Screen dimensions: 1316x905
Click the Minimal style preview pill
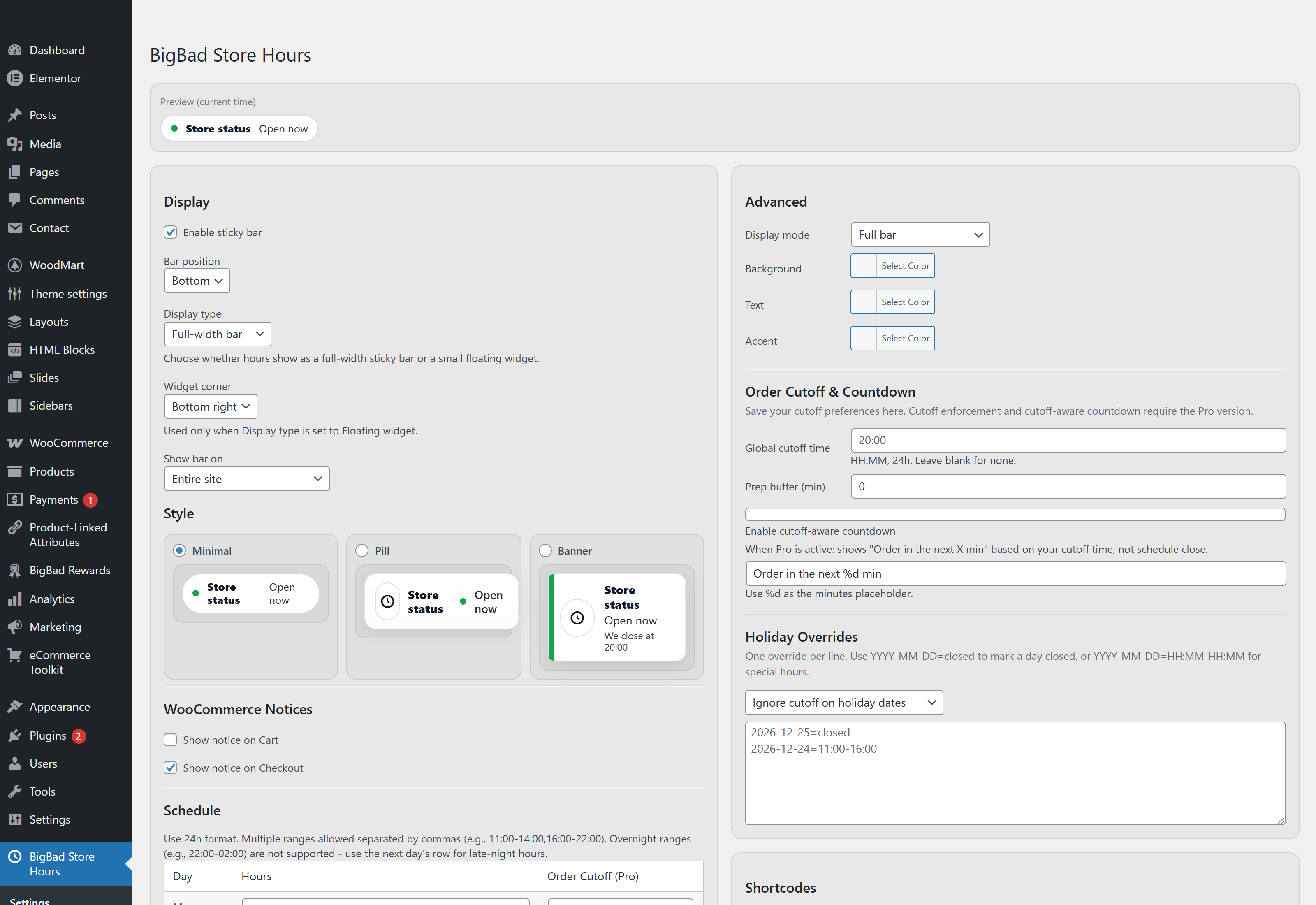pos(250,594)
